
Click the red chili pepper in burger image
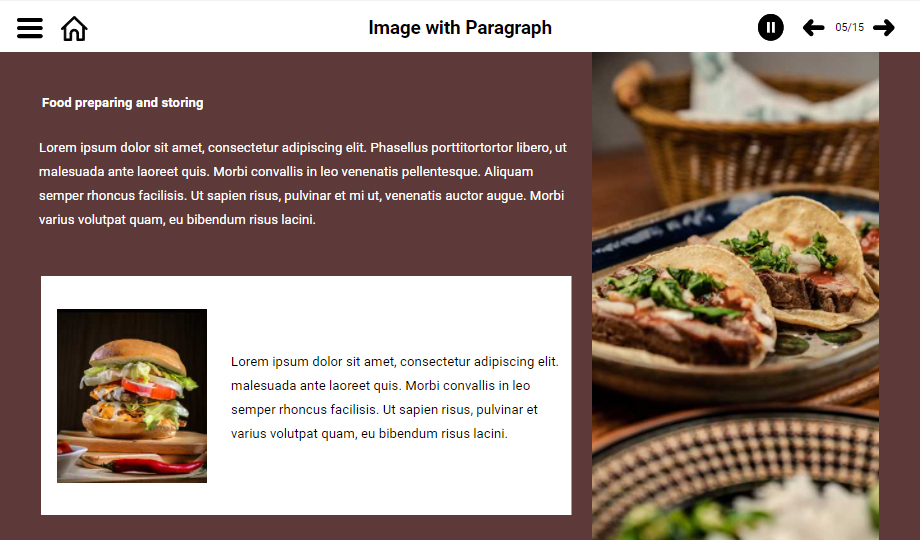pyautogui.click(x=155, y=466)
